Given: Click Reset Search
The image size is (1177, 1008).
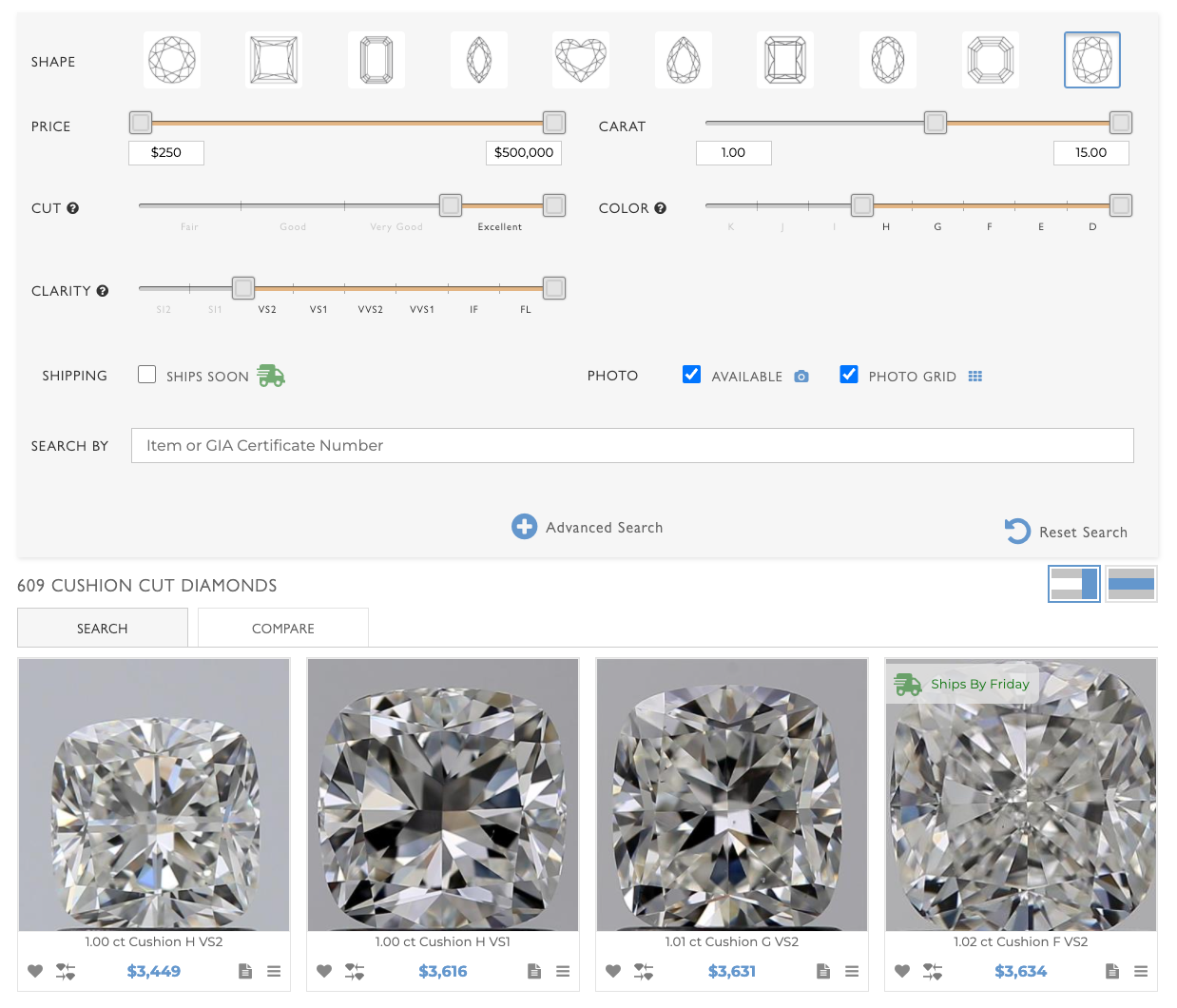Looking at the screenshot, I should (1066, 532).
